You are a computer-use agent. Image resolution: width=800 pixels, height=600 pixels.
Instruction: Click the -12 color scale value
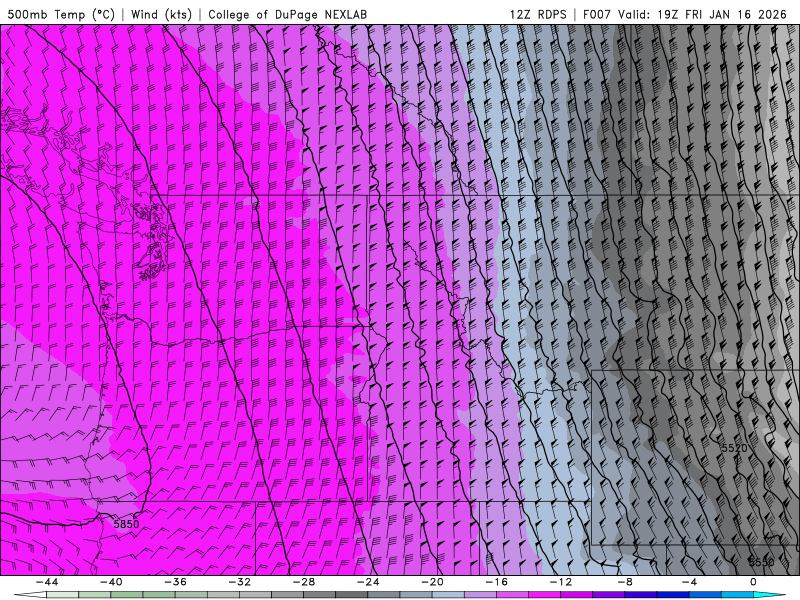(561, 582)
